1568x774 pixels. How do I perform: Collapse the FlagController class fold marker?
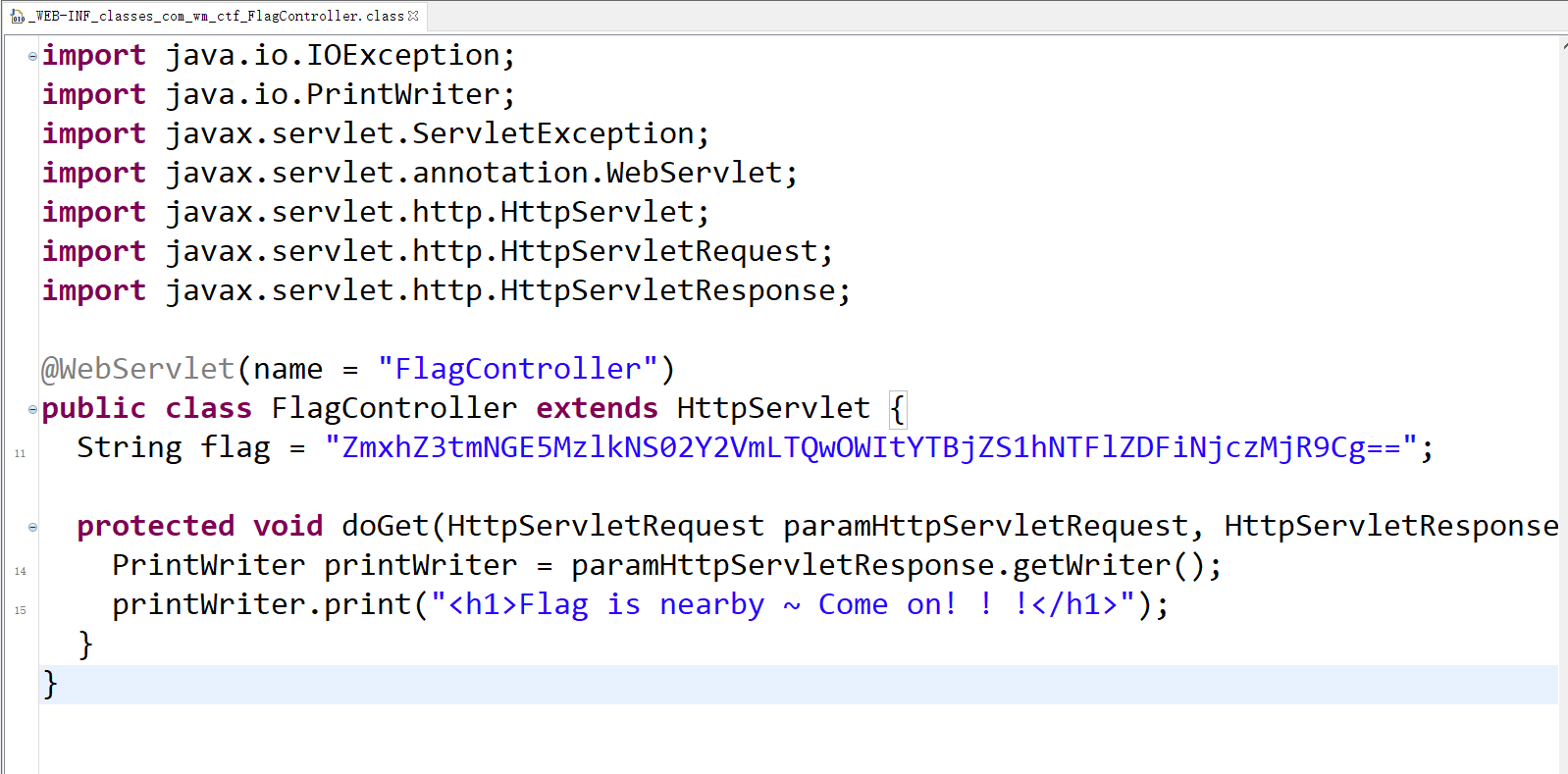(x=32, y=409)
